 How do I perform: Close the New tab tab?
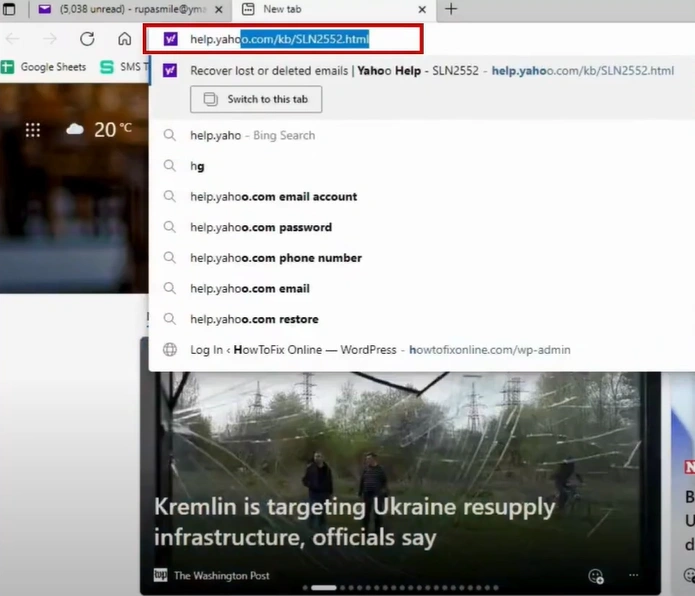click(422, 9)
